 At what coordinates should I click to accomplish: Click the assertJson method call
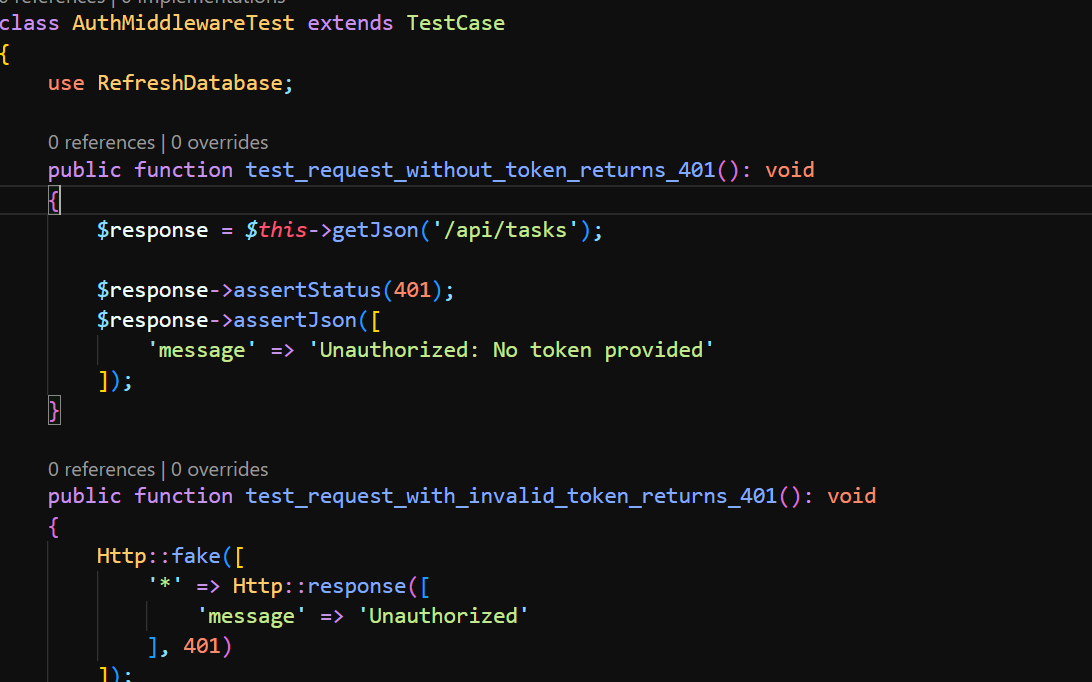coord(295,320)
